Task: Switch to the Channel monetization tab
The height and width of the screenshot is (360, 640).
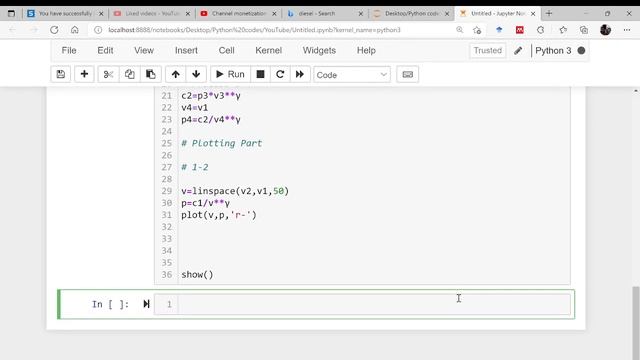Action: tap(239, 13)
